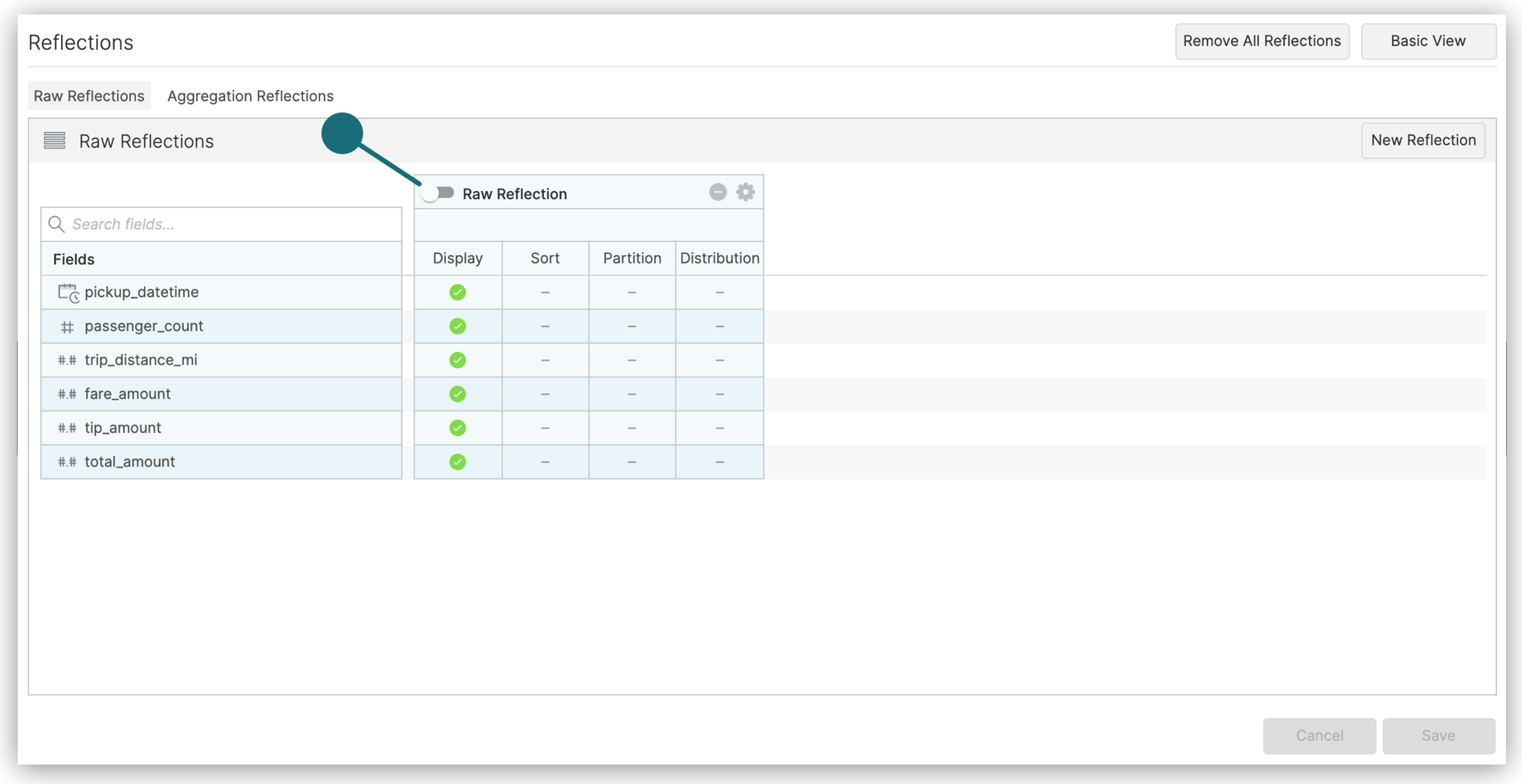Set Sort for passenger_count field

coord(545,326)
